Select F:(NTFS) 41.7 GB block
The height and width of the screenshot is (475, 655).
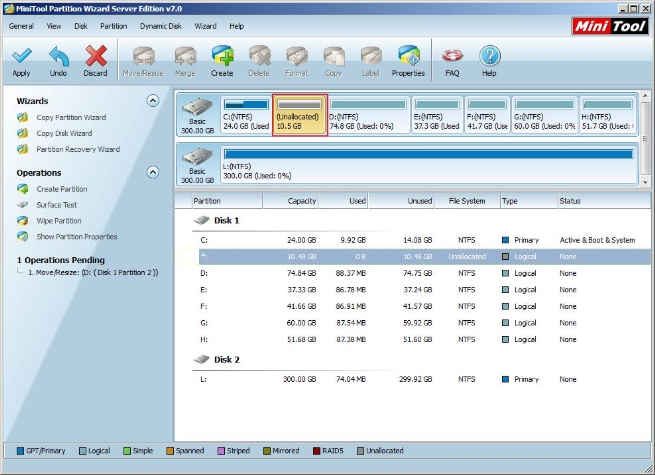487,115
